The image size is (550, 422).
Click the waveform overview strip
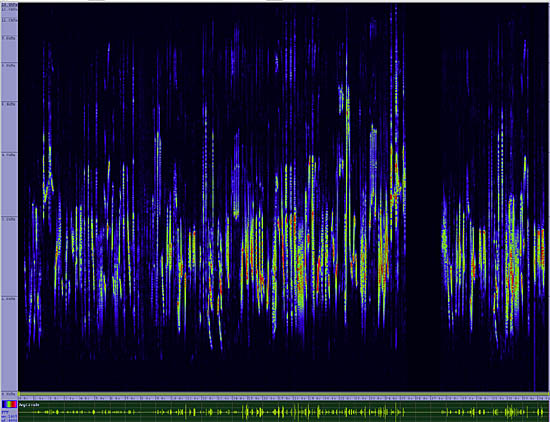284,411
